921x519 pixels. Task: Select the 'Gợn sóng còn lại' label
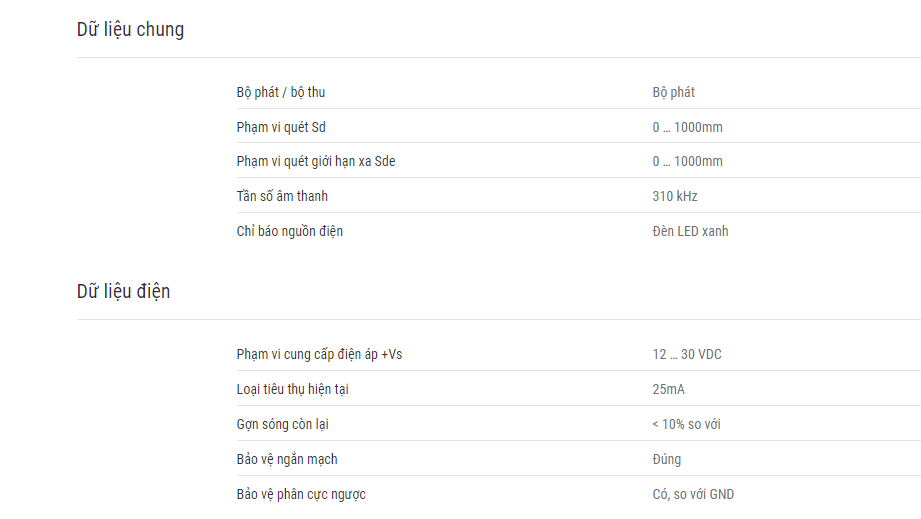point(283,424)
